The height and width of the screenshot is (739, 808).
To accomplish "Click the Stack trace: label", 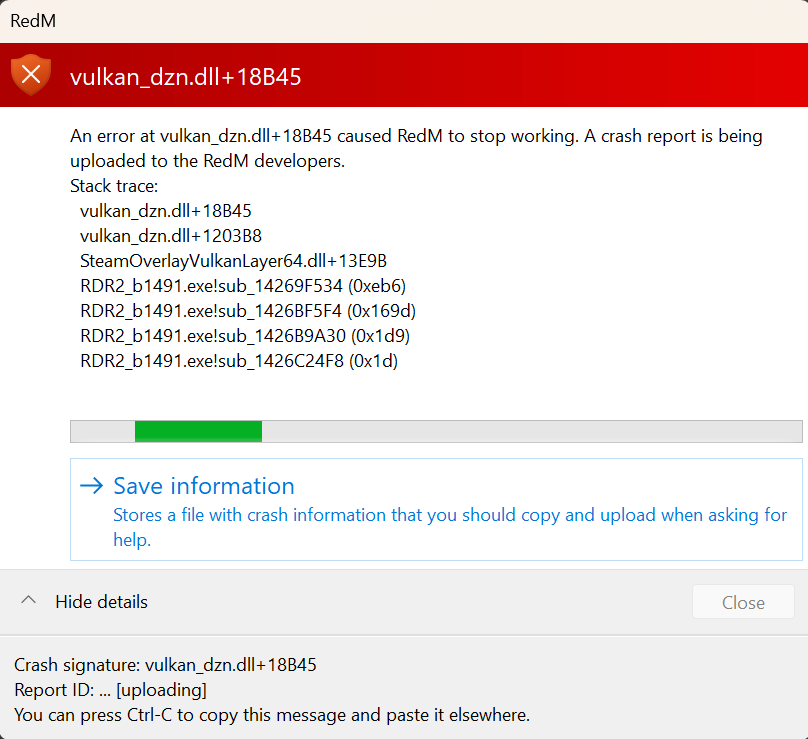I will 114,186.
